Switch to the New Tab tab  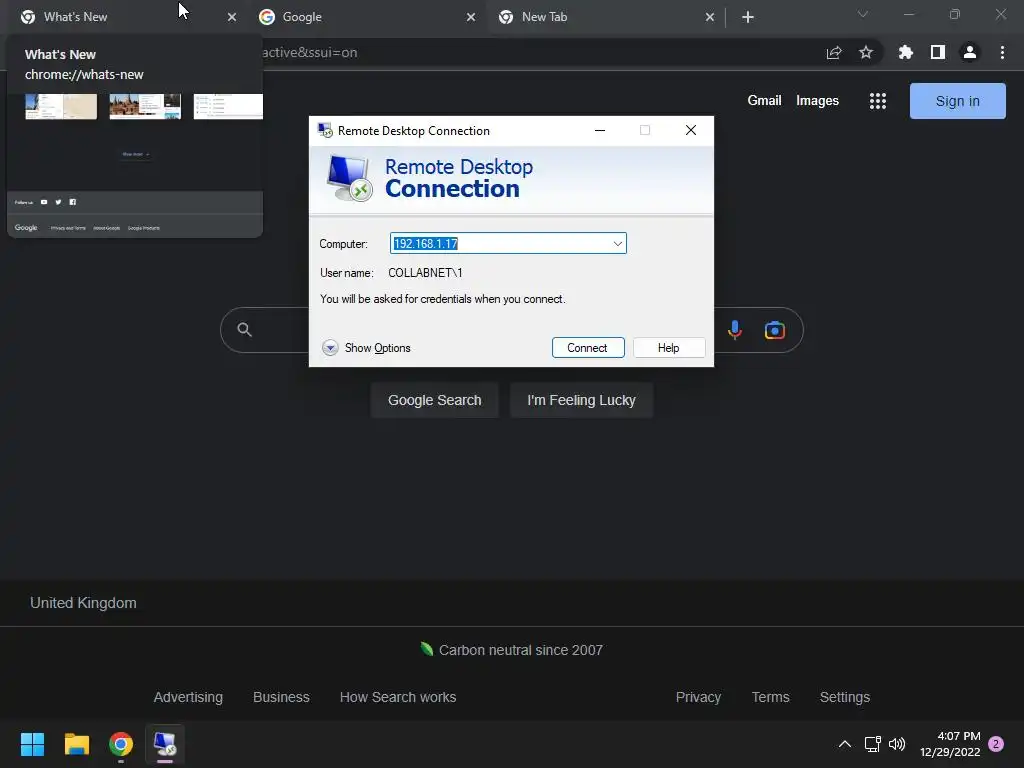pos(606,17)
